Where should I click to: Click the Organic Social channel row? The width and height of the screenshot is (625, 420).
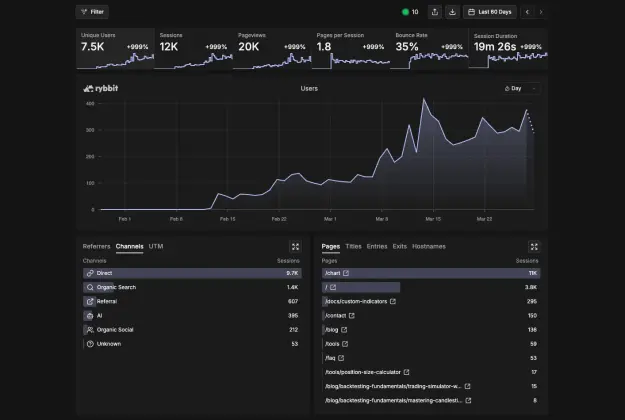192,330
